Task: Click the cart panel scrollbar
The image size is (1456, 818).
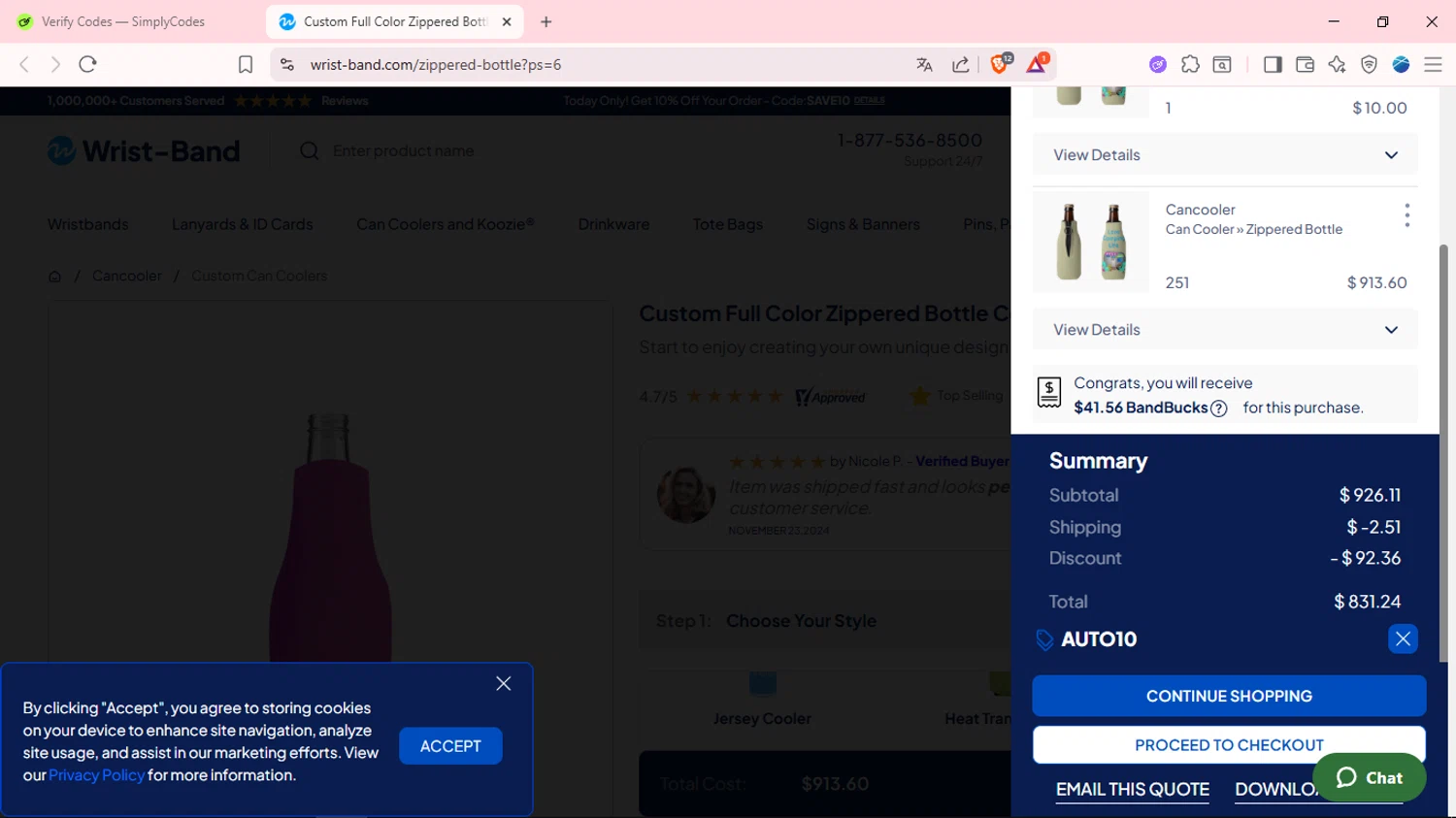Action: tap(1443, 451)
